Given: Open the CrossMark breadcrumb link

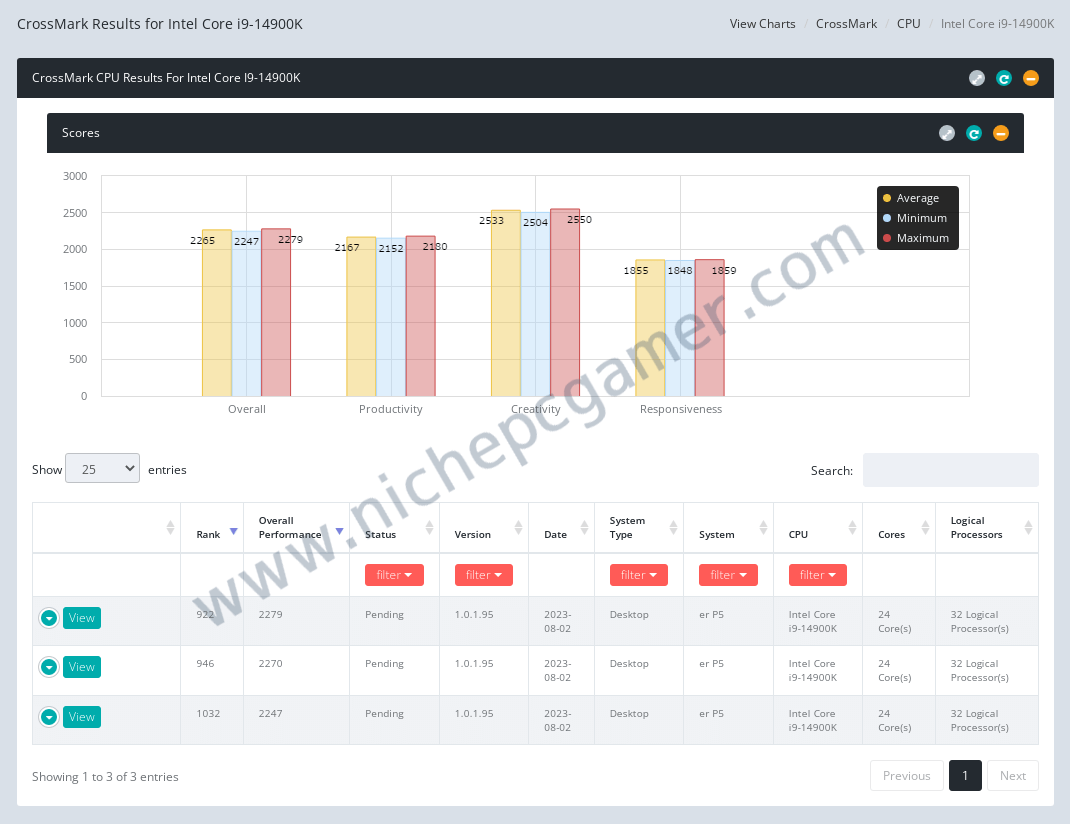Looking at the screenshot, I should [x=846, y=24].
